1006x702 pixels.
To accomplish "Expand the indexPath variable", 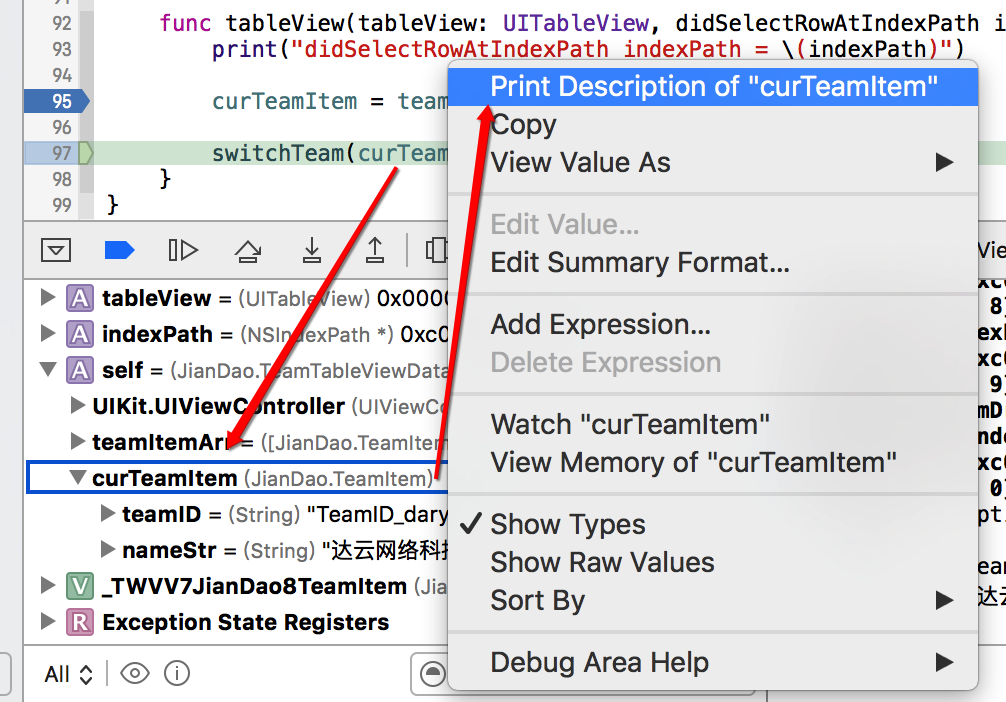I will tap(47, 333).
